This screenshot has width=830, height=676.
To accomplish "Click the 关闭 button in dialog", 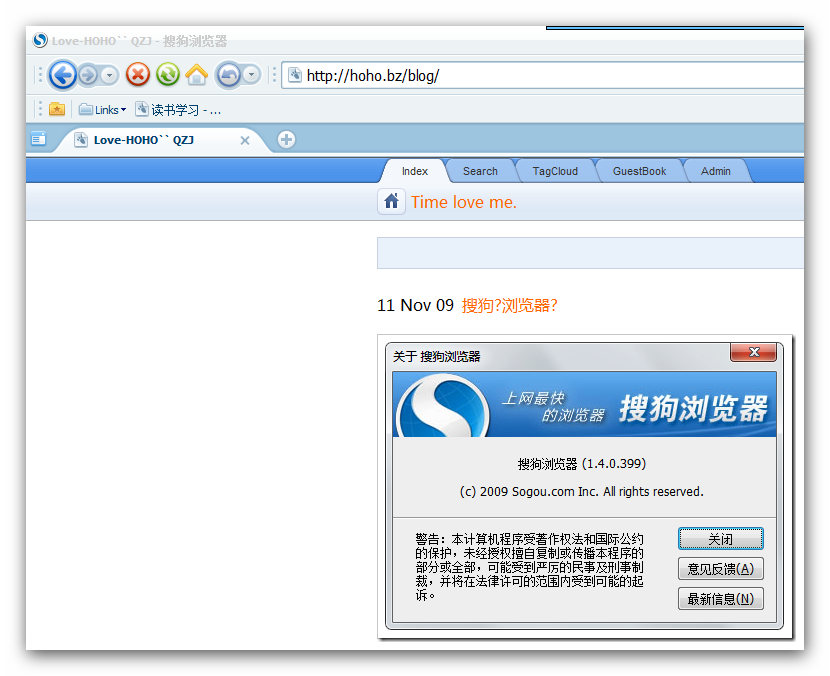I will (720, 539).
